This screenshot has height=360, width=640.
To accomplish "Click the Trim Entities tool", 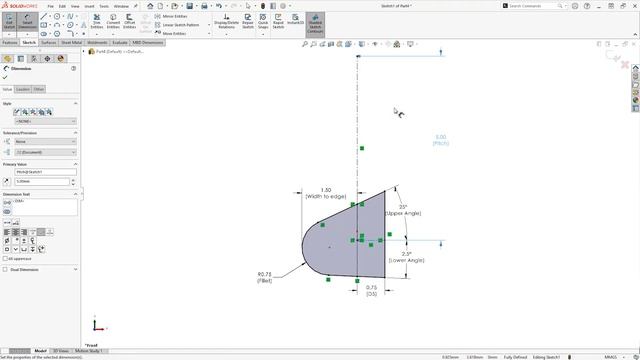I will [97, 21].
